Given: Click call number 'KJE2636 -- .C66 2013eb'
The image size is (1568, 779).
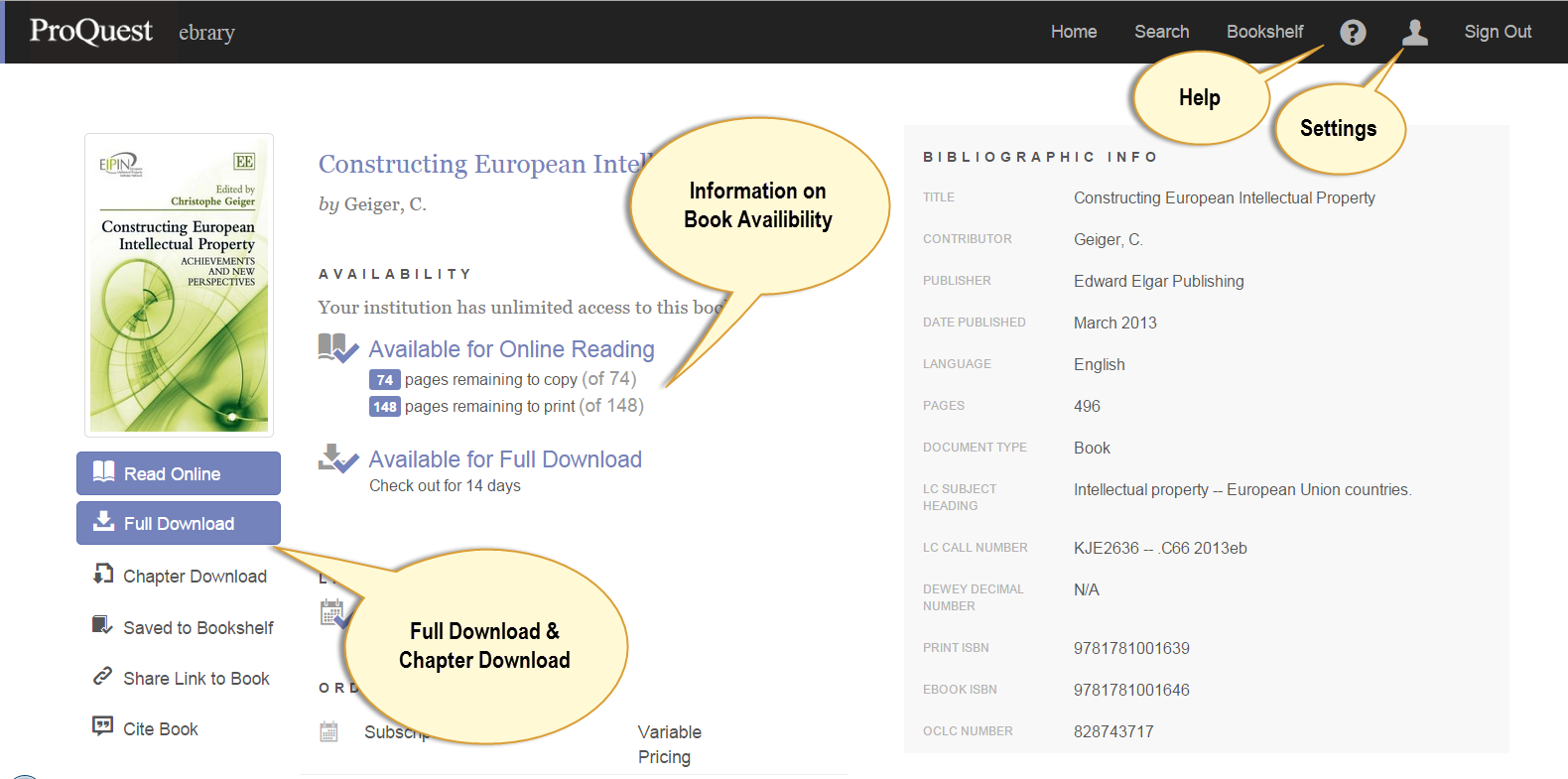Looking at the screenshot, I should (1160, 548).
